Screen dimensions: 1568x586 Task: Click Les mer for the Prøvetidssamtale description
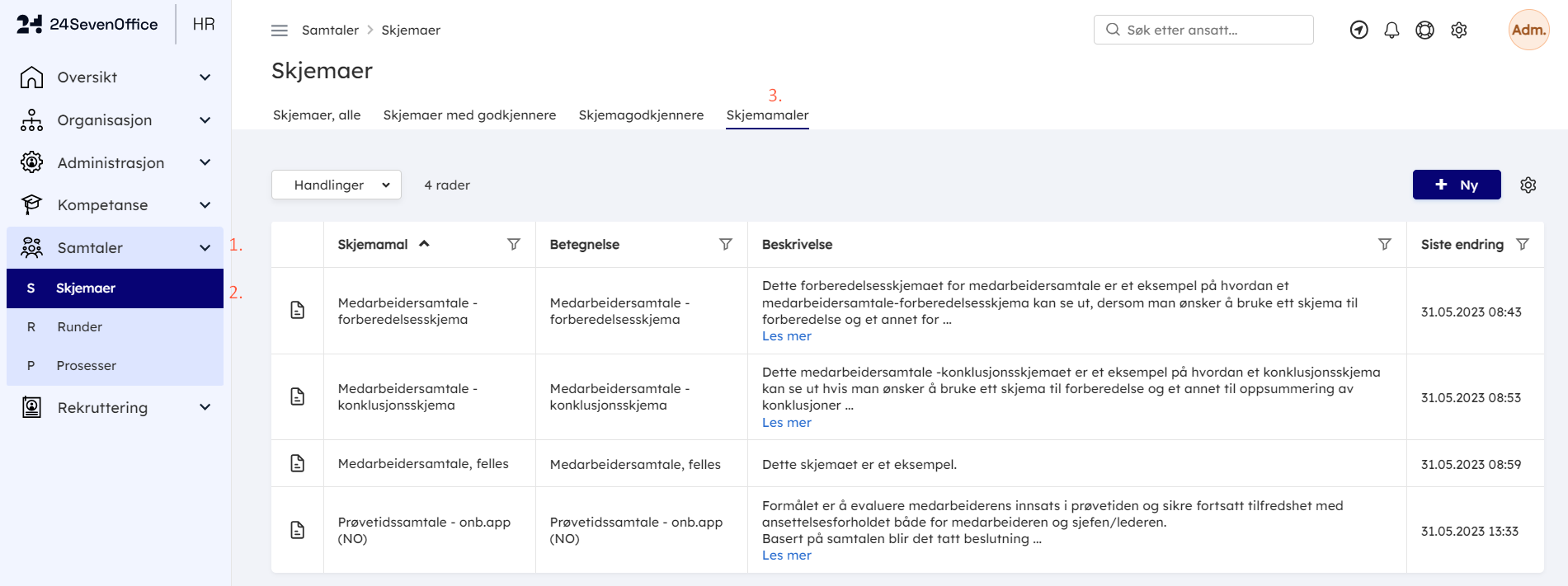(x=787, y=556)
